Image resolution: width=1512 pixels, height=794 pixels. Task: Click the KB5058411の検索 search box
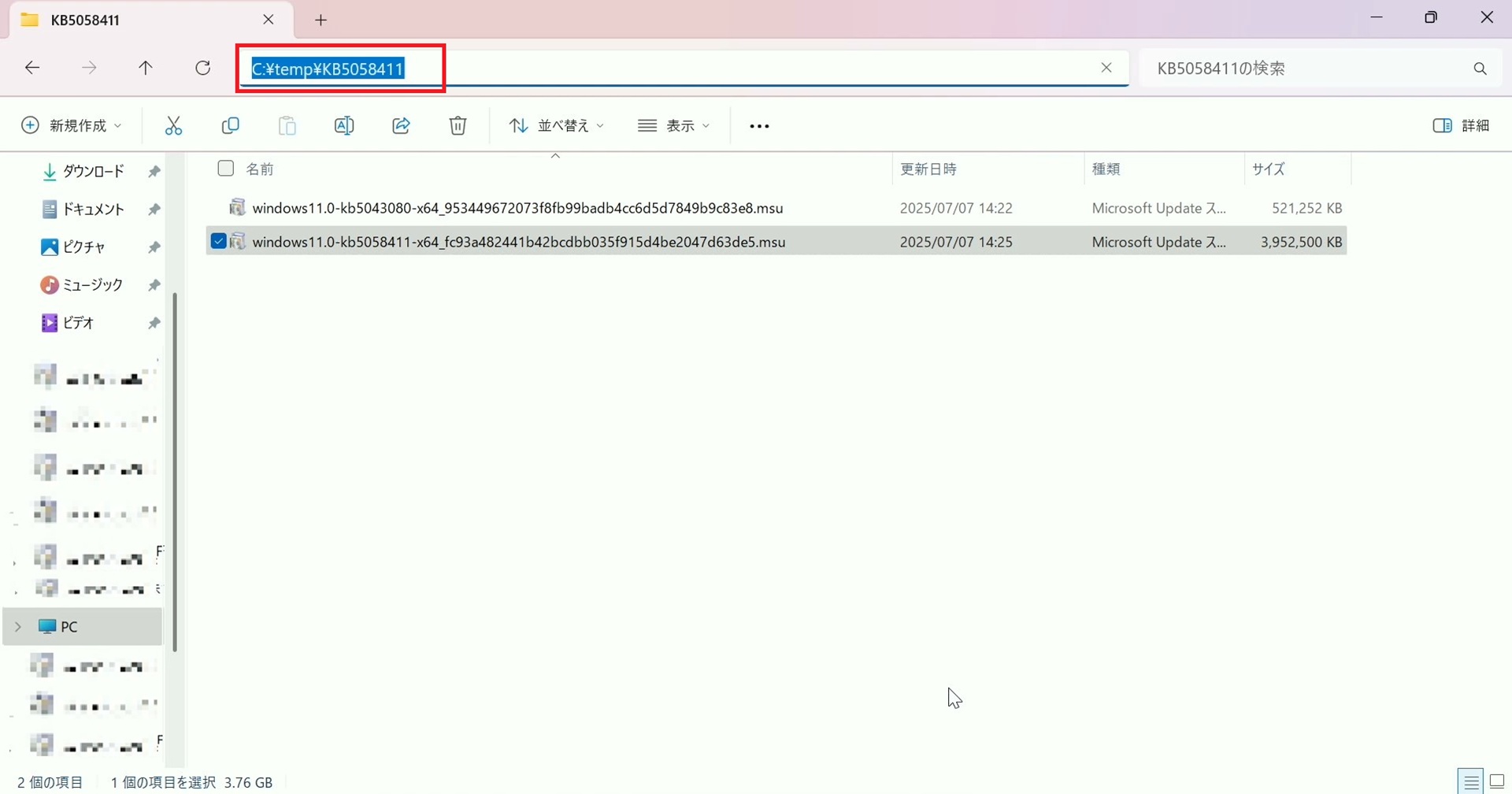[1299, 69]
